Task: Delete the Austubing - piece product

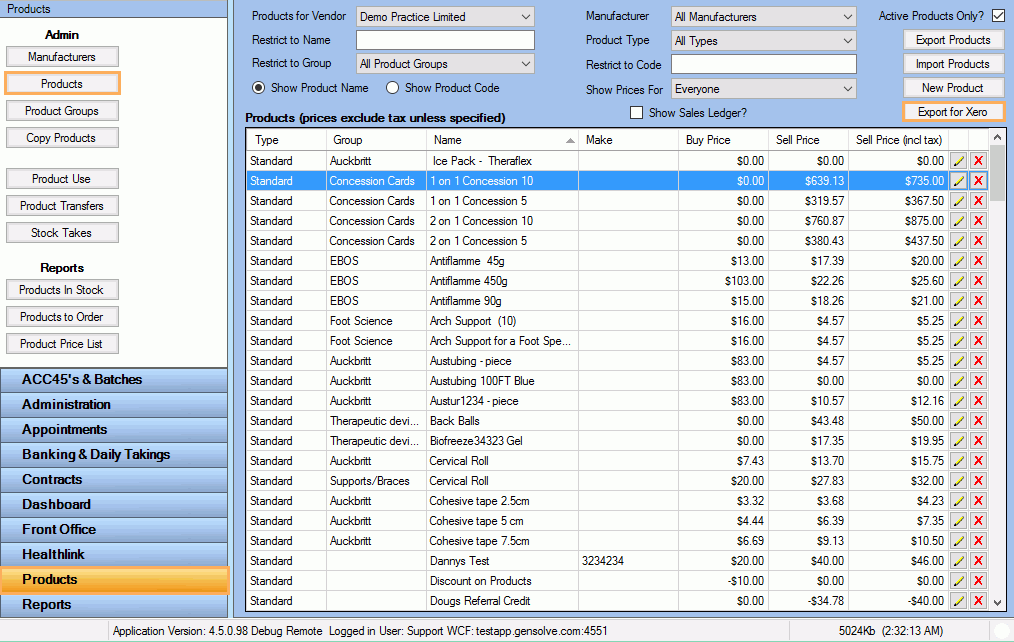Action: point(978,361)
